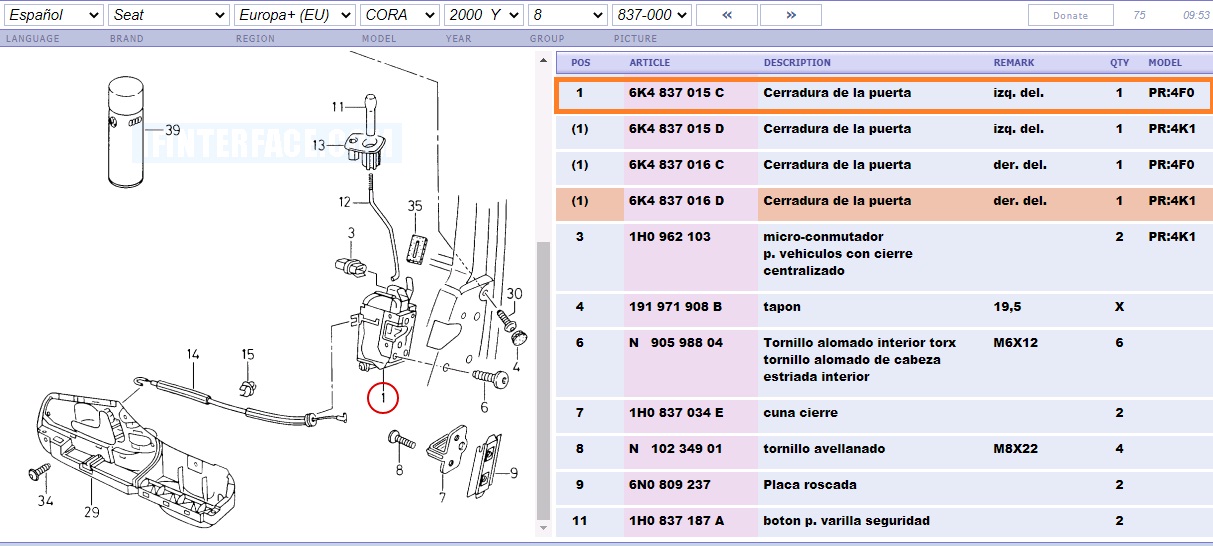This screenshot has height=546, width=1213.
Task: Select article 1H0 962 103
Action: pyautogui.click(x=670, y=237)
